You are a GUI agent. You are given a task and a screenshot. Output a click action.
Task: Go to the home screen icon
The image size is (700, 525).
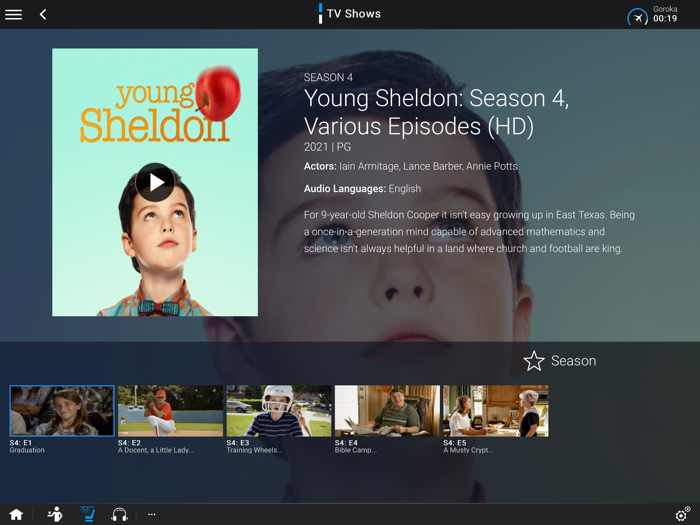coord(16,514)
